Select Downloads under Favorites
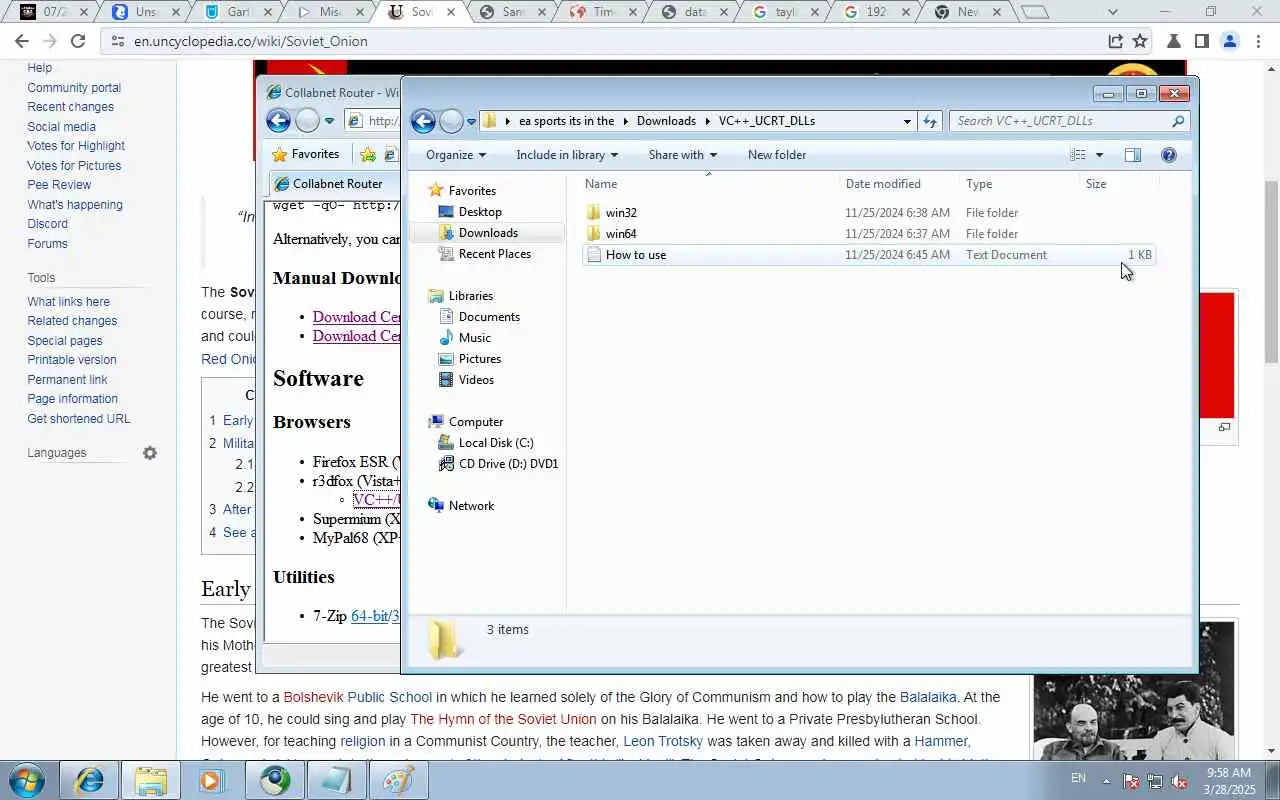Viewport: 1280px width, 800px height. pyautogui.click(x=488, y=233)
